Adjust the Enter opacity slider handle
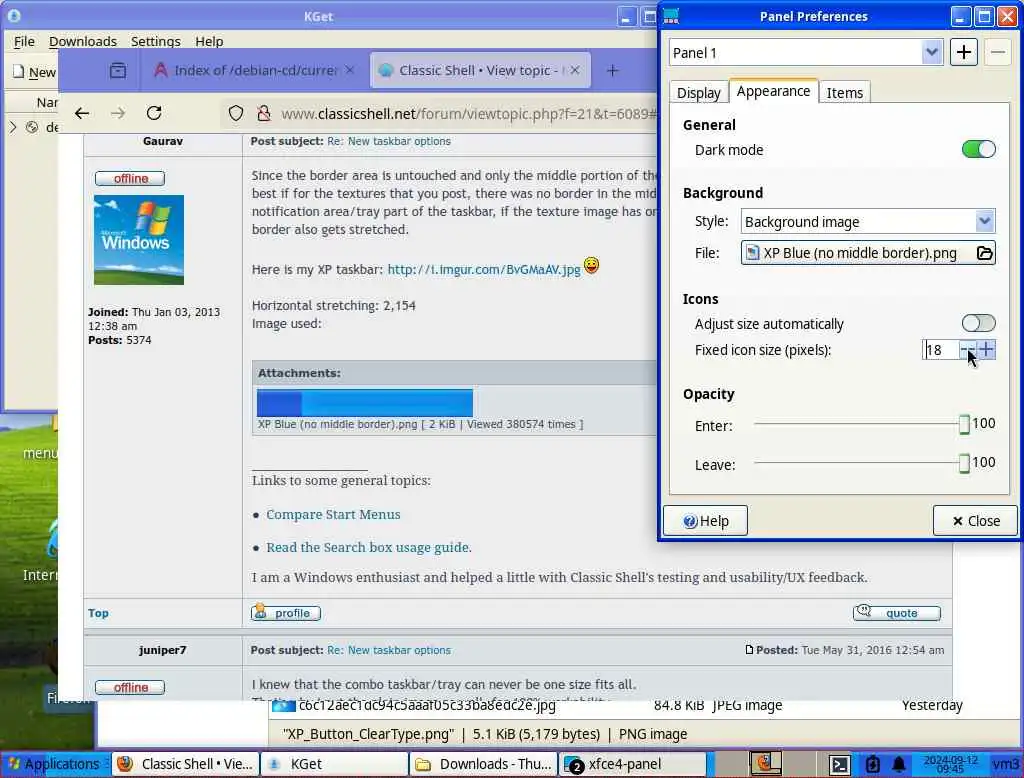Viewport: 1024px width, 778px height. [964, 425]
